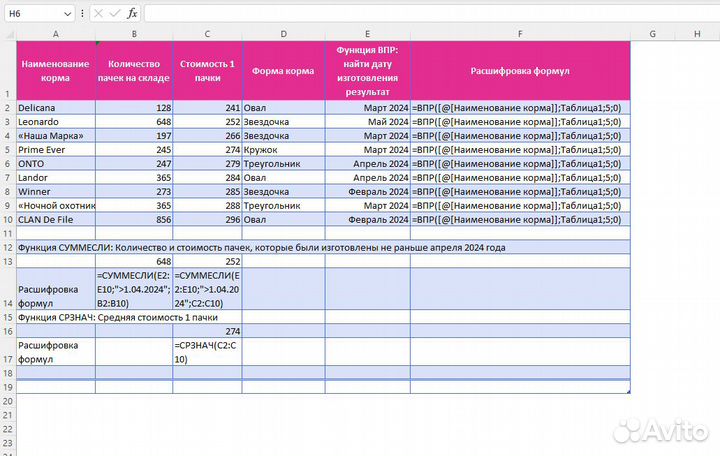
Task: Select column H header
Action: (697, 34)
